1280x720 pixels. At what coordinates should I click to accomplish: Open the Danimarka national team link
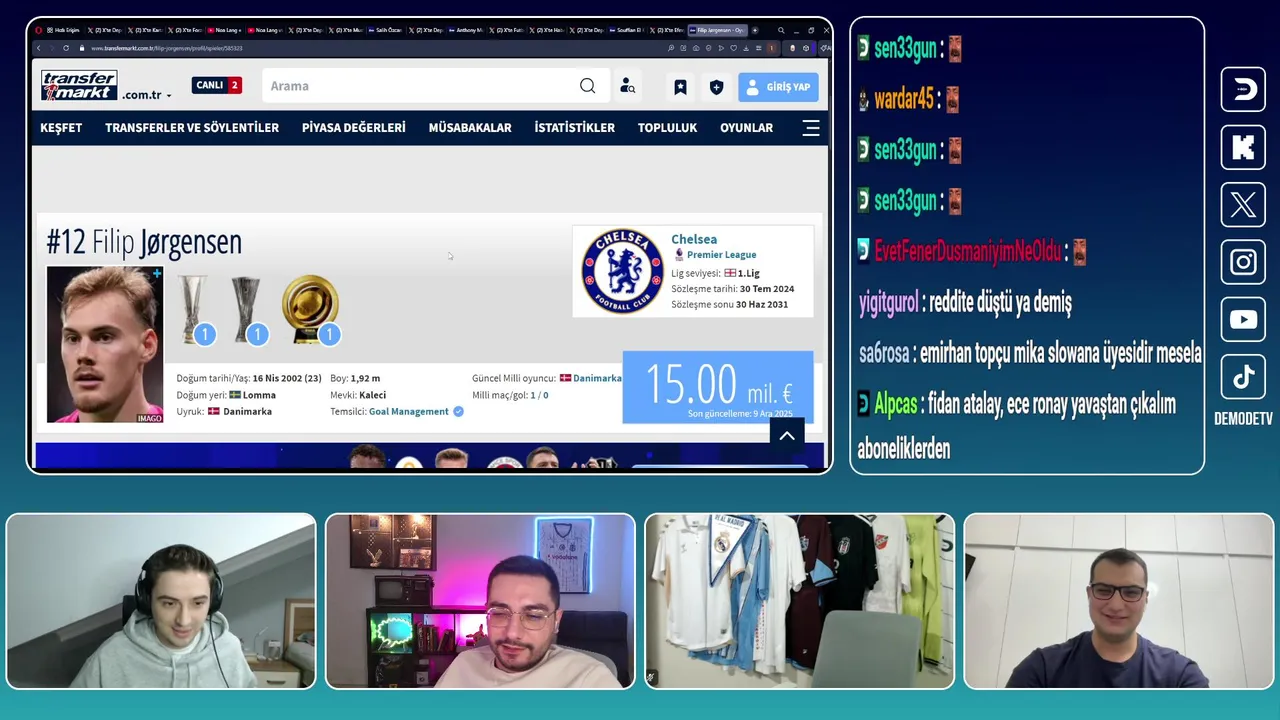[x=597, y=378]
